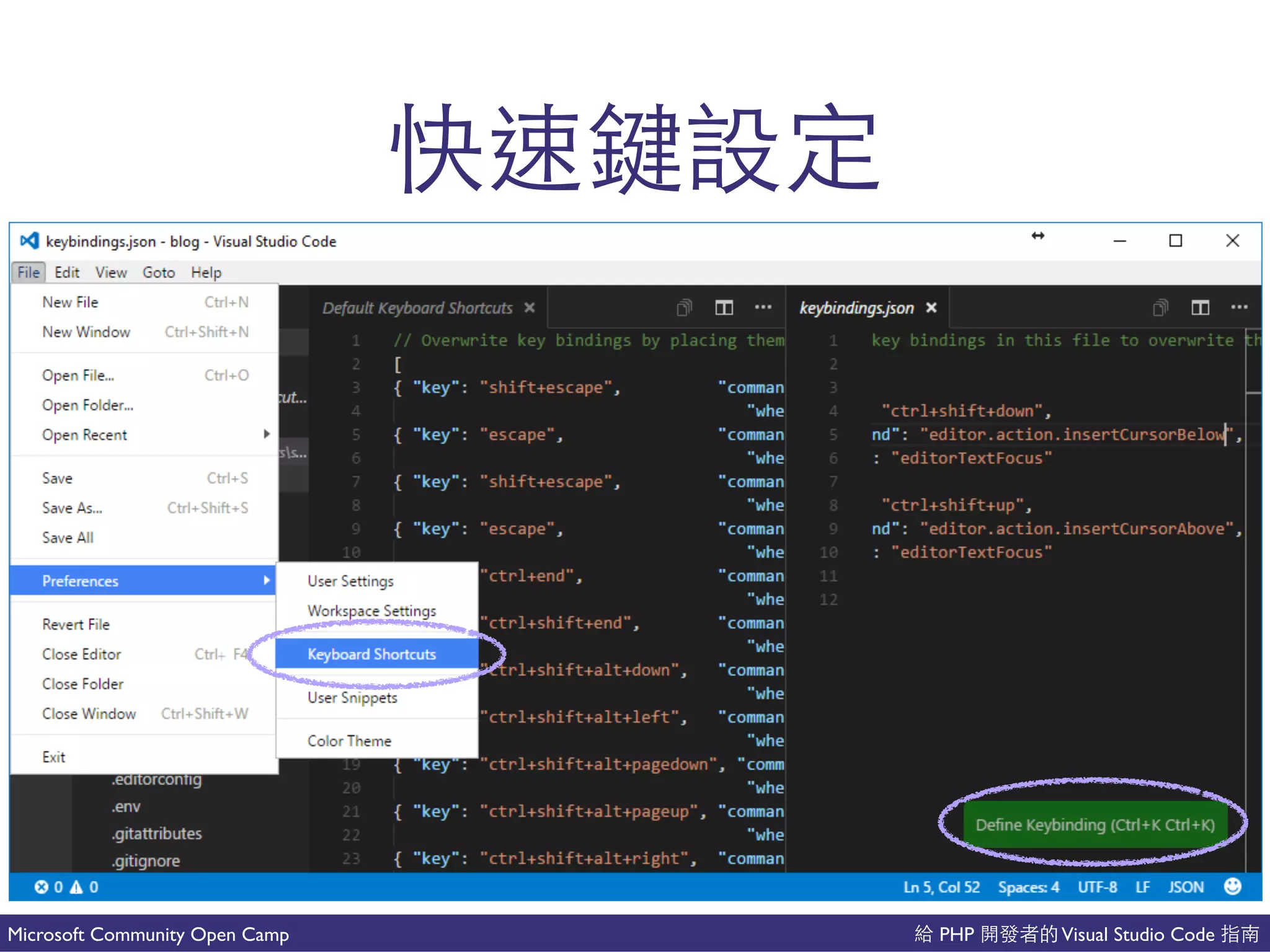This screenshot has height=952, width=1270.
Task: Open more actions ellipsis in keybindings.json pane
Action: click(x=1239, y=307)
